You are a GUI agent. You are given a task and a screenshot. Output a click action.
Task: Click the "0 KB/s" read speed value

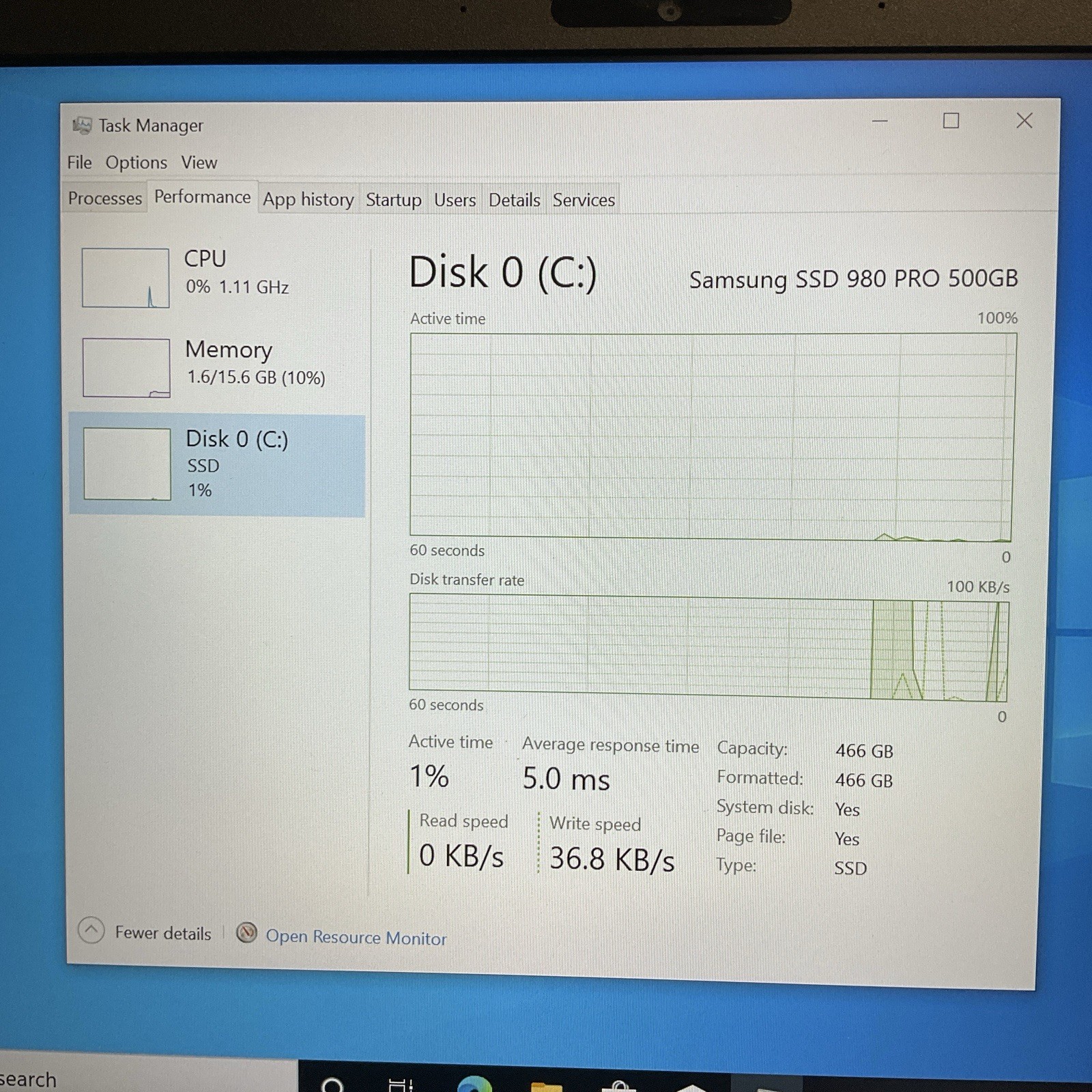(x=461, y=855)
